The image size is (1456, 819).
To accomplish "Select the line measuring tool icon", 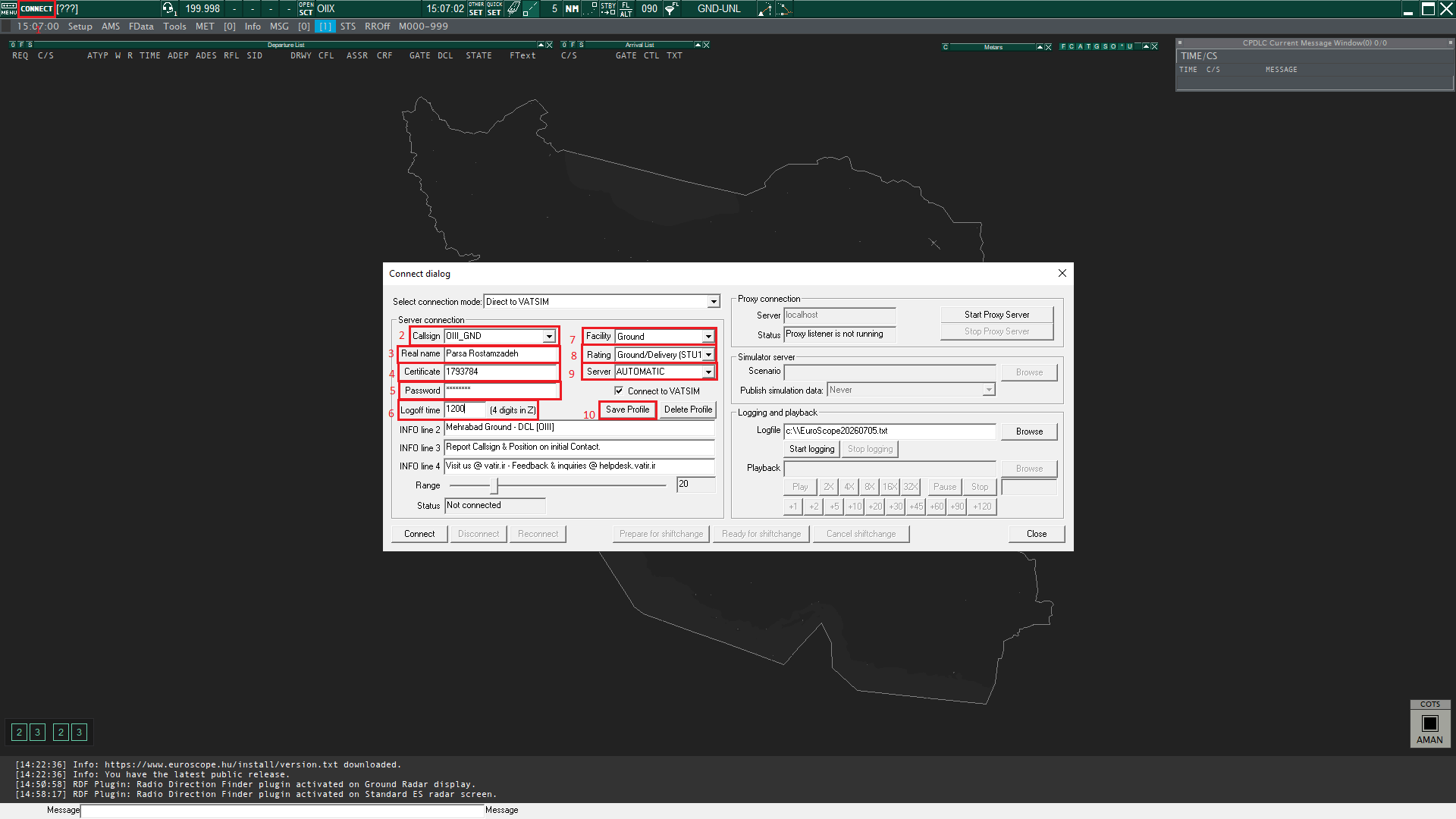I will coord(532,8).
